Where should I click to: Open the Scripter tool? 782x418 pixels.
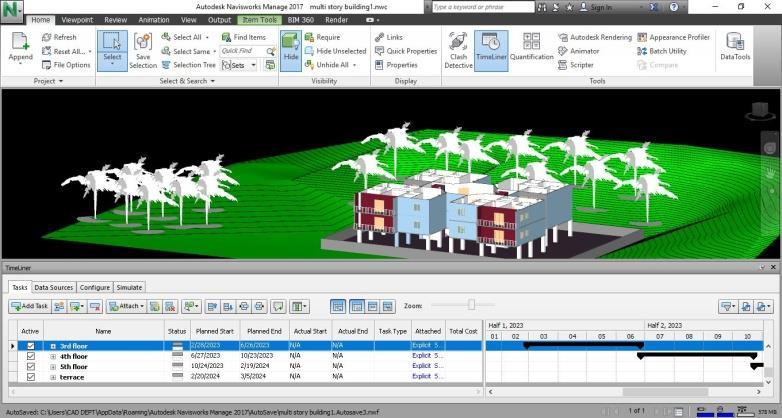[x=576, y=65]
